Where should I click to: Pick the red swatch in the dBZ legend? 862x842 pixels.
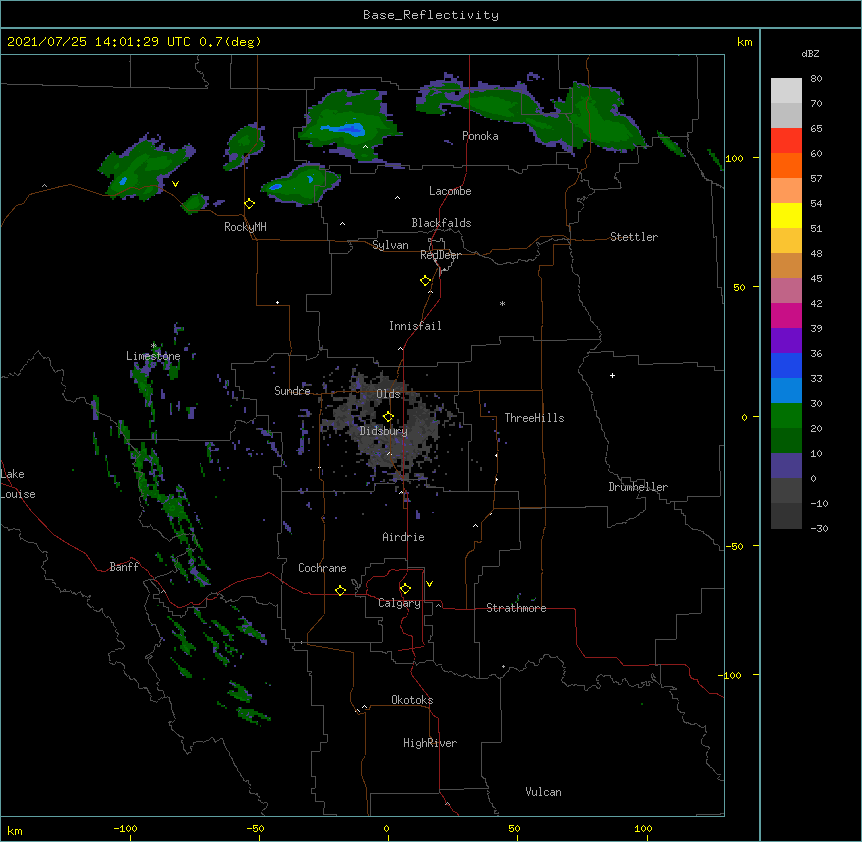[x=786, y=141]
